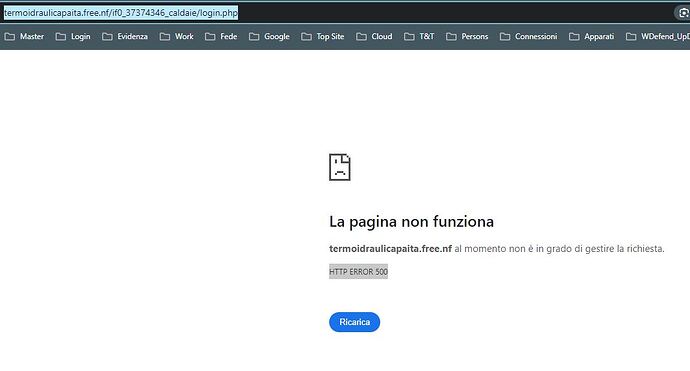Click the sad page error icon
The width and height of the screenshot is (690, 371).
pos(340,167)
